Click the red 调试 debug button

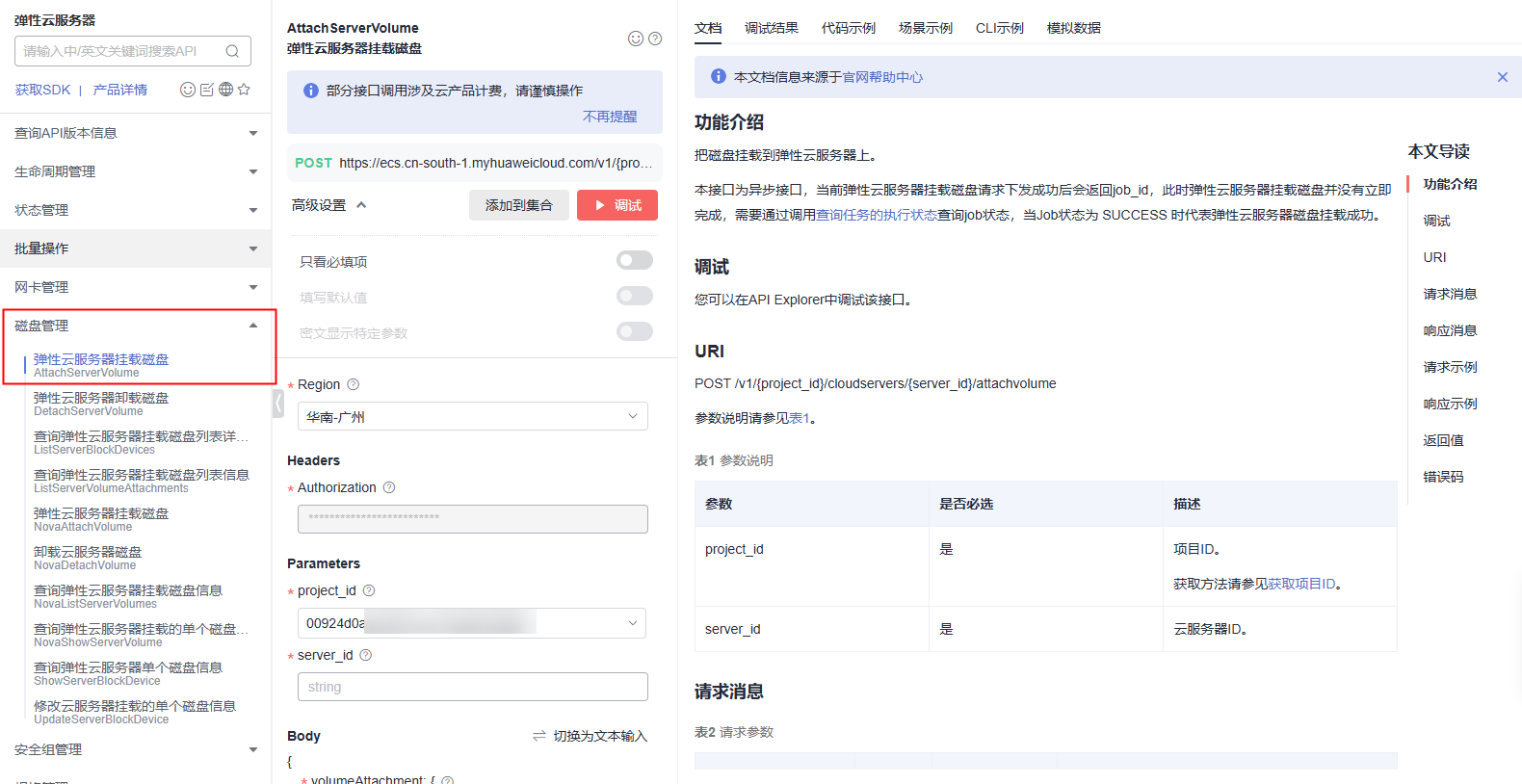(x=617, y=205)
